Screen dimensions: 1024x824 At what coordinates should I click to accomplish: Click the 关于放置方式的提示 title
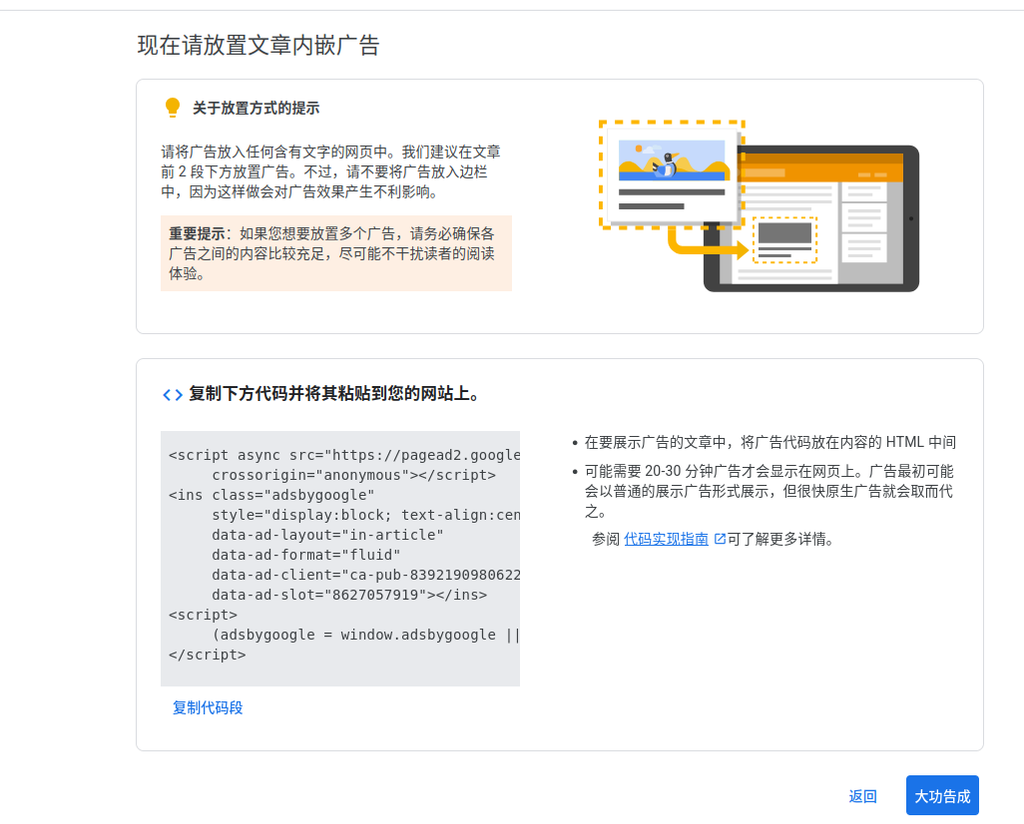click(x=255, y=108)
